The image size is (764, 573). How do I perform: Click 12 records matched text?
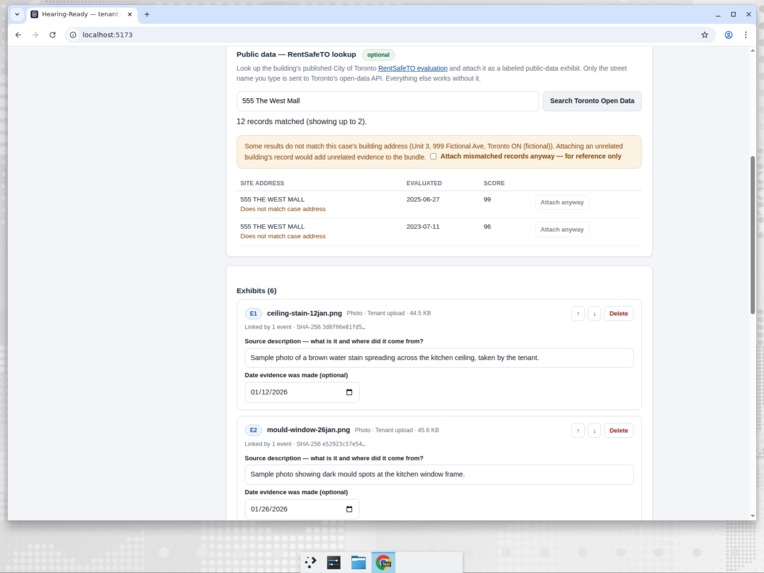(x=302, y=121)
